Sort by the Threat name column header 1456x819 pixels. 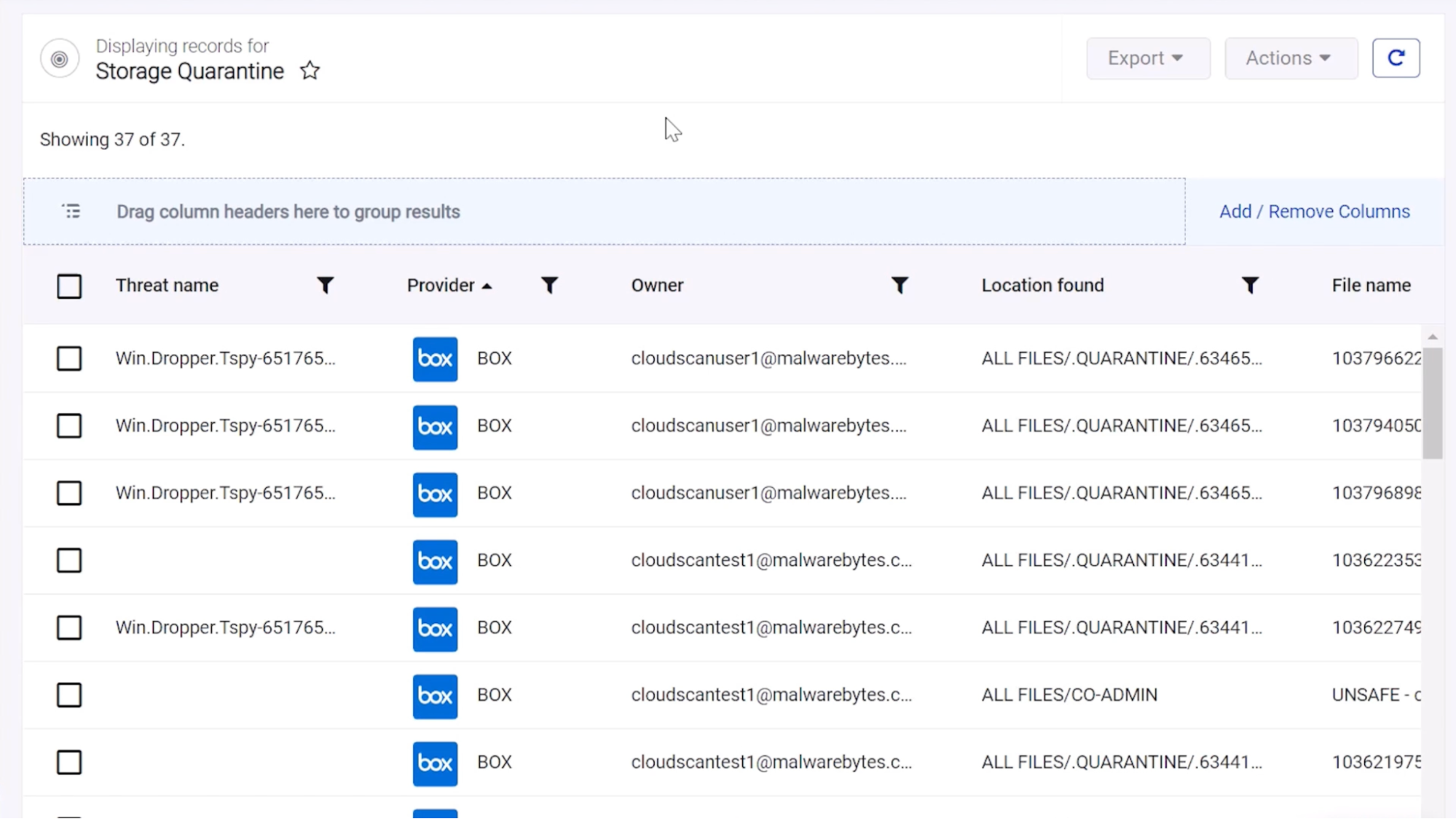[x=167, y=286]
